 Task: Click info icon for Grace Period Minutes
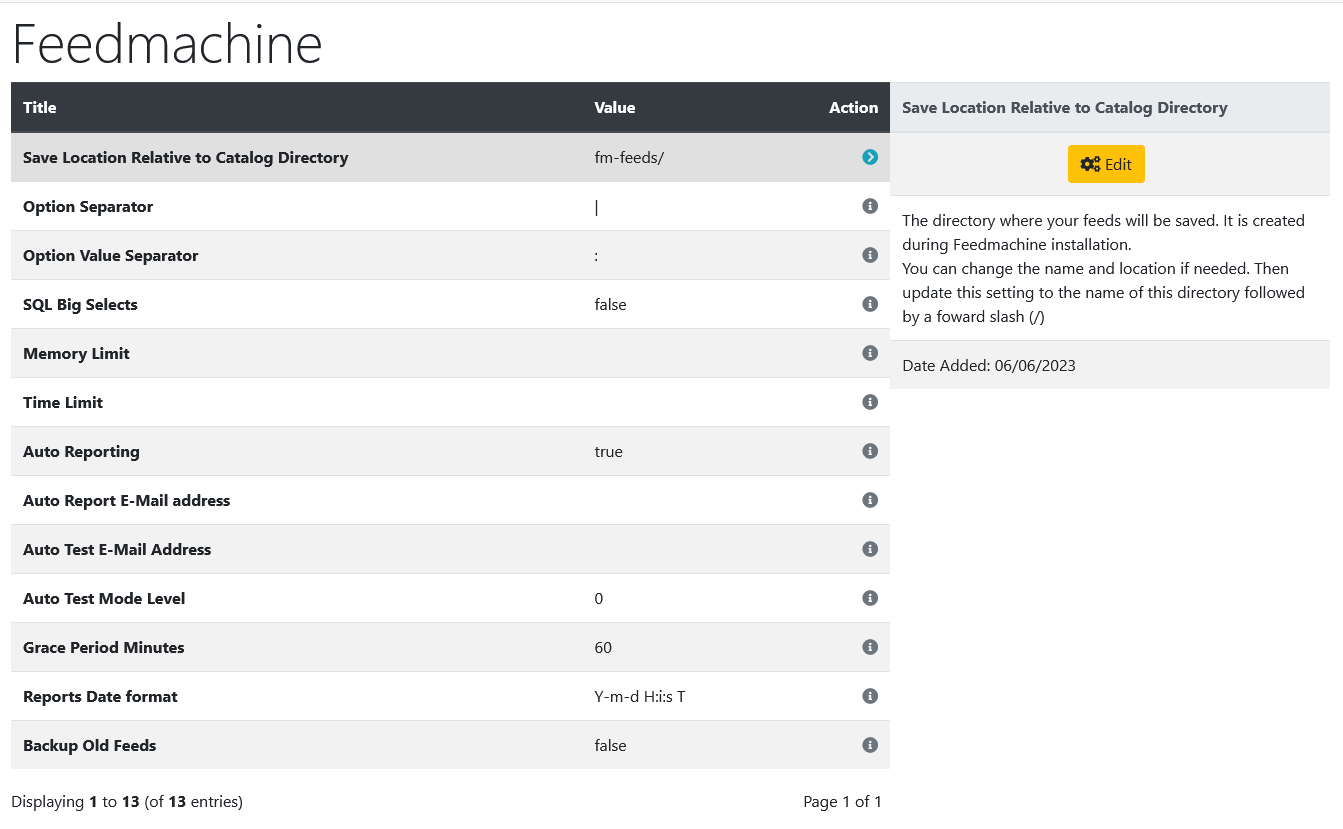(x=870, y=647)
